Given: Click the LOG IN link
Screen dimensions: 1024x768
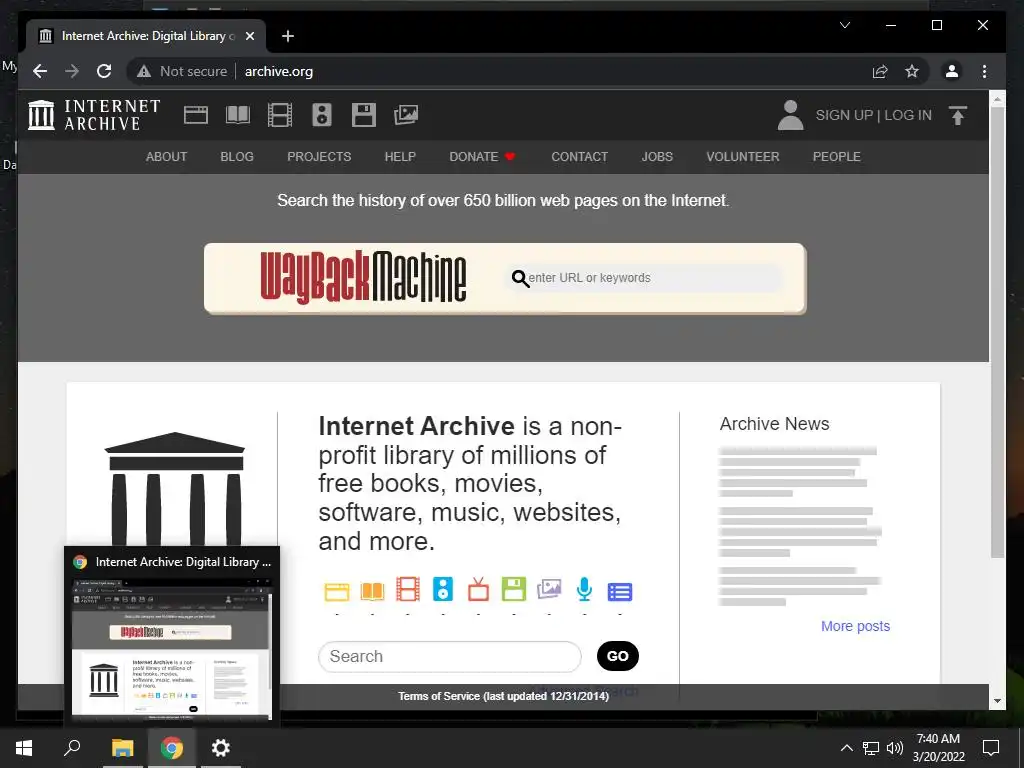Looking at the screenshot, I should (908, 115).
